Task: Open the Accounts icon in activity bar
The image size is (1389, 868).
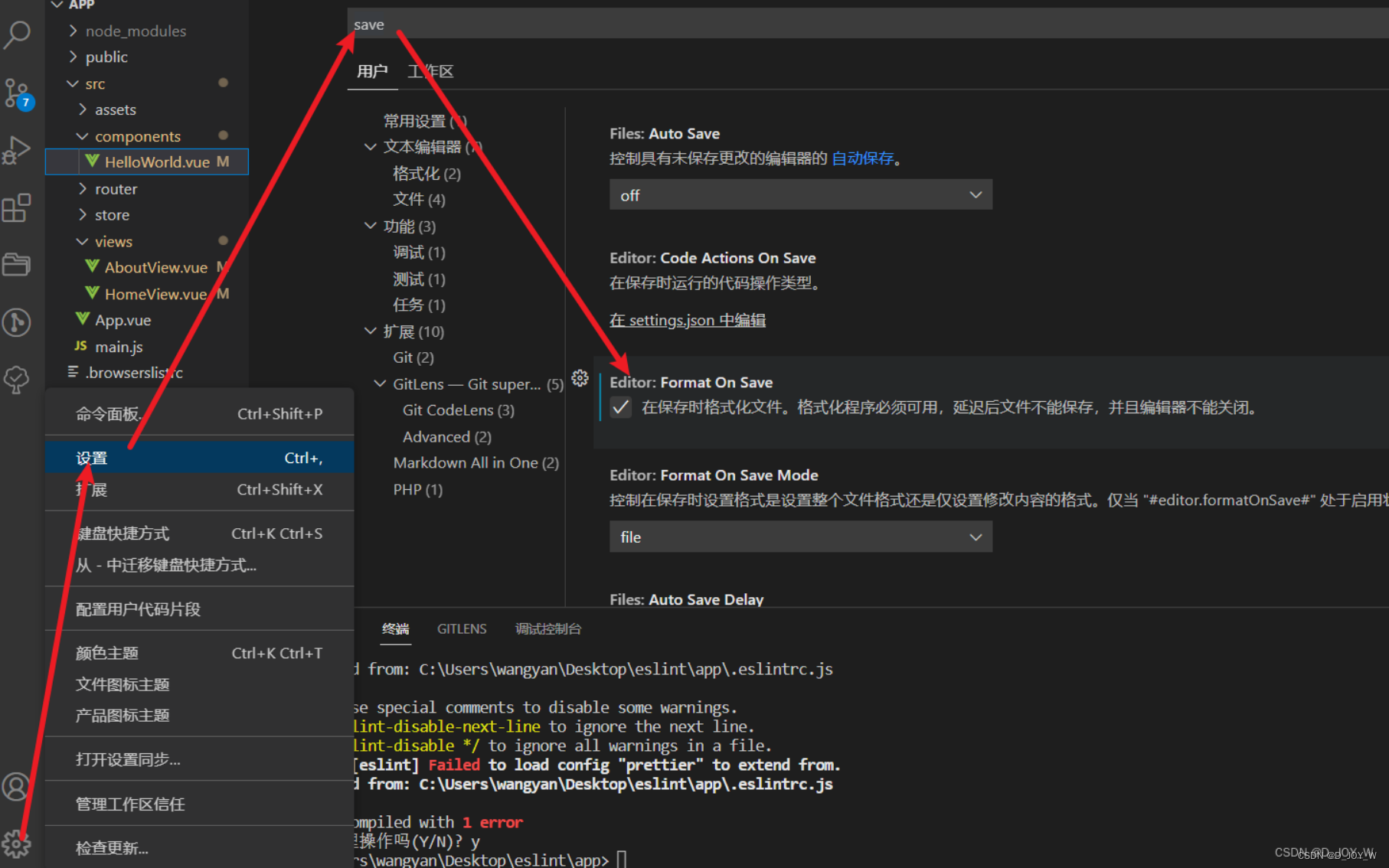Action: 17,786
